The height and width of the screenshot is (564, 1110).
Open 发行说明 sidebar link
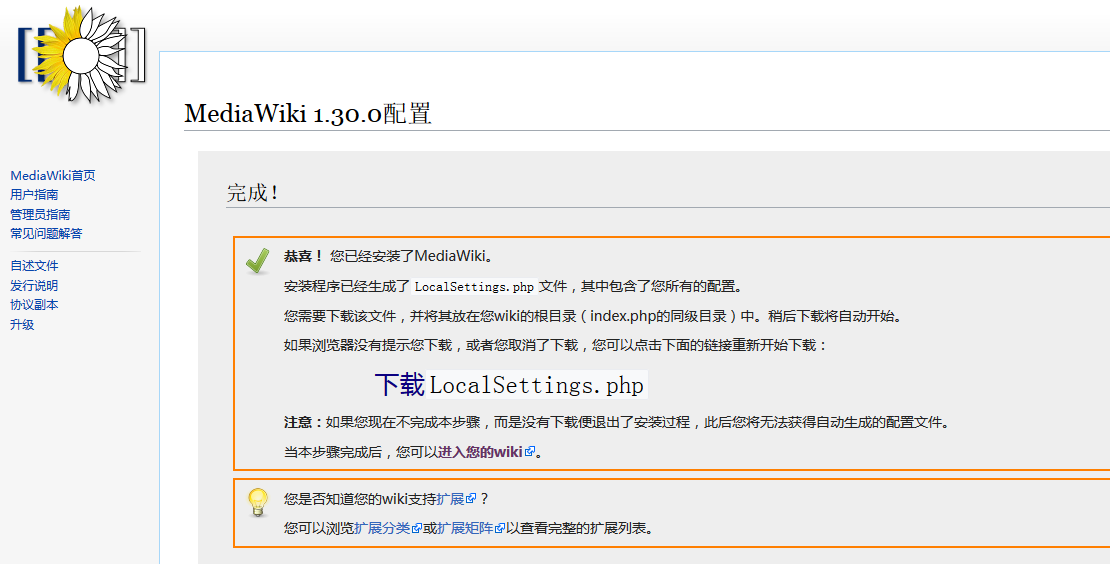(34, 286)
